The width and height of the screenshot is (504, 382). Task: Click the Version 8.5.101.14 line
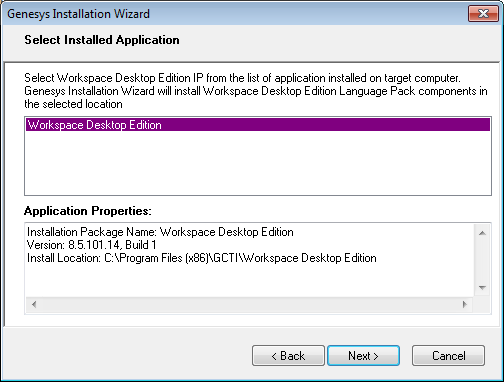click(91, 245)
